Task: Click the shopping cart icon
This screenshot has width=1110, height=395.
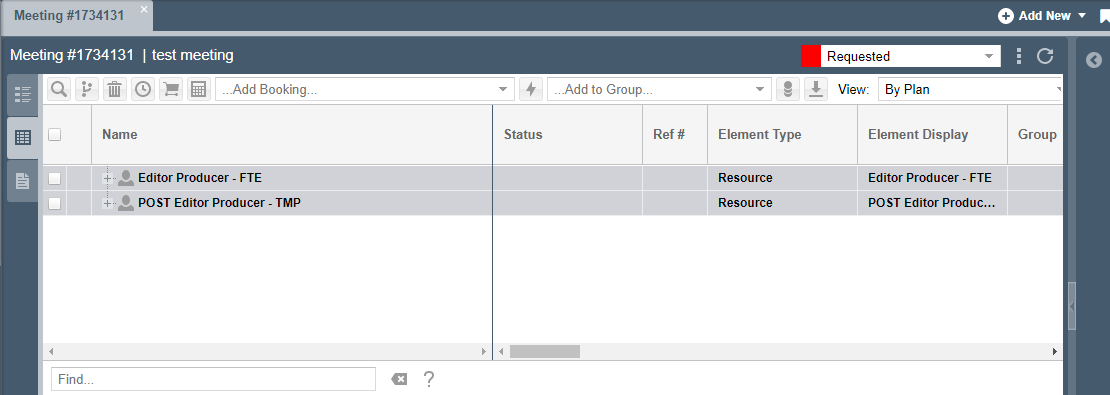Action: (x=171, y=89)
